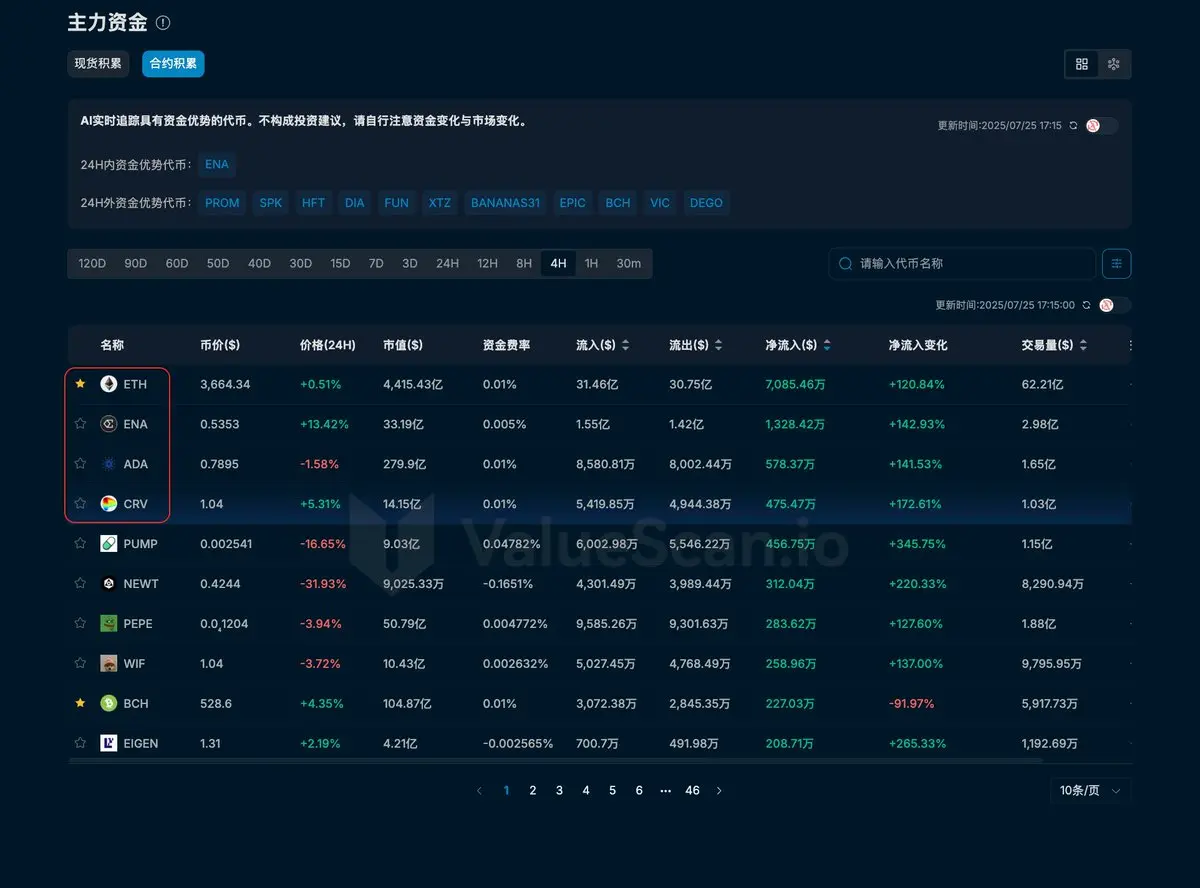
Task: Click the BANANAS31 token tag
Action: (505, 203)
